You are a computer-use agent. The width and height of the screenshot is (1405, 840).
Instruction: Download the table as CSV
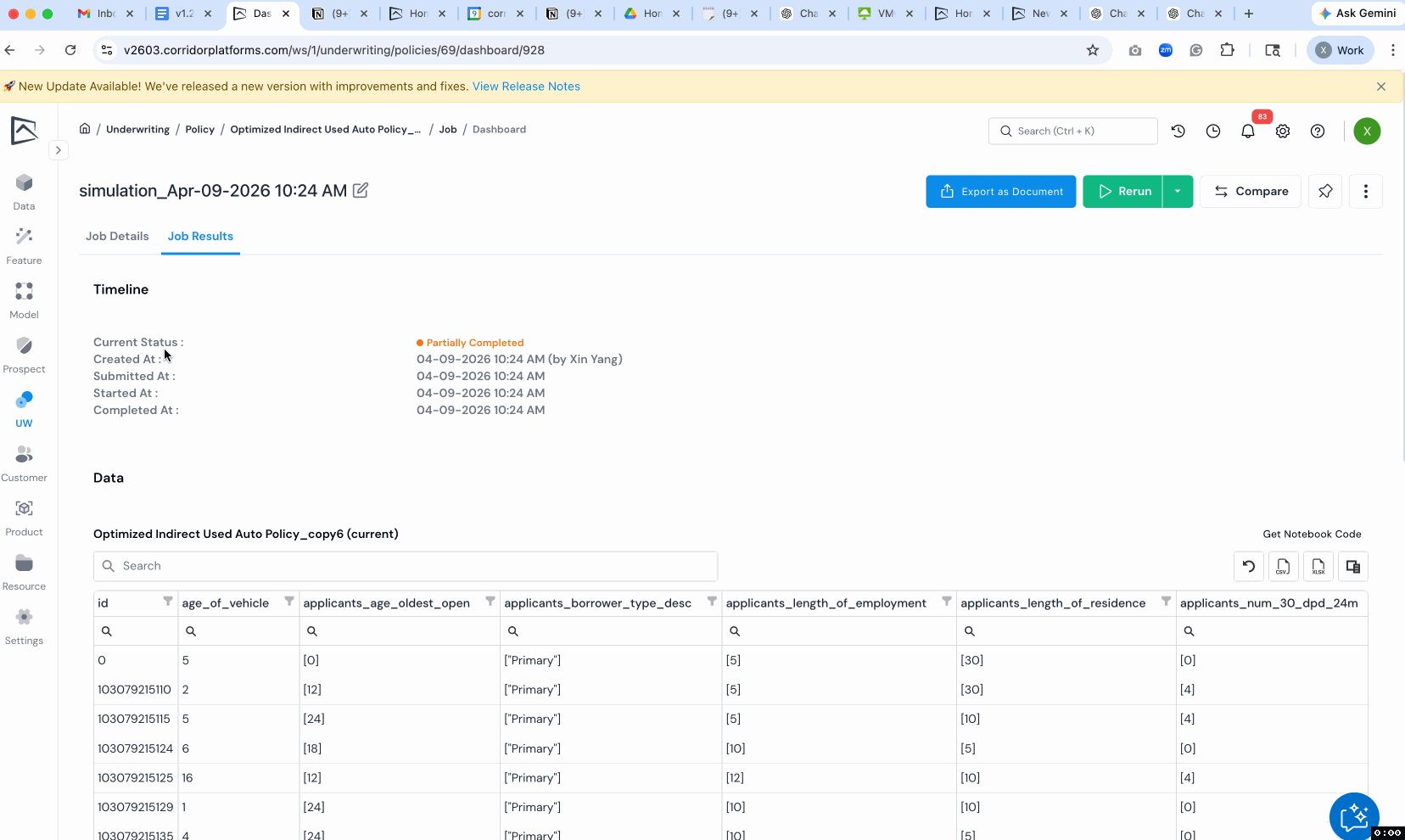click(x=1283, y=566)
